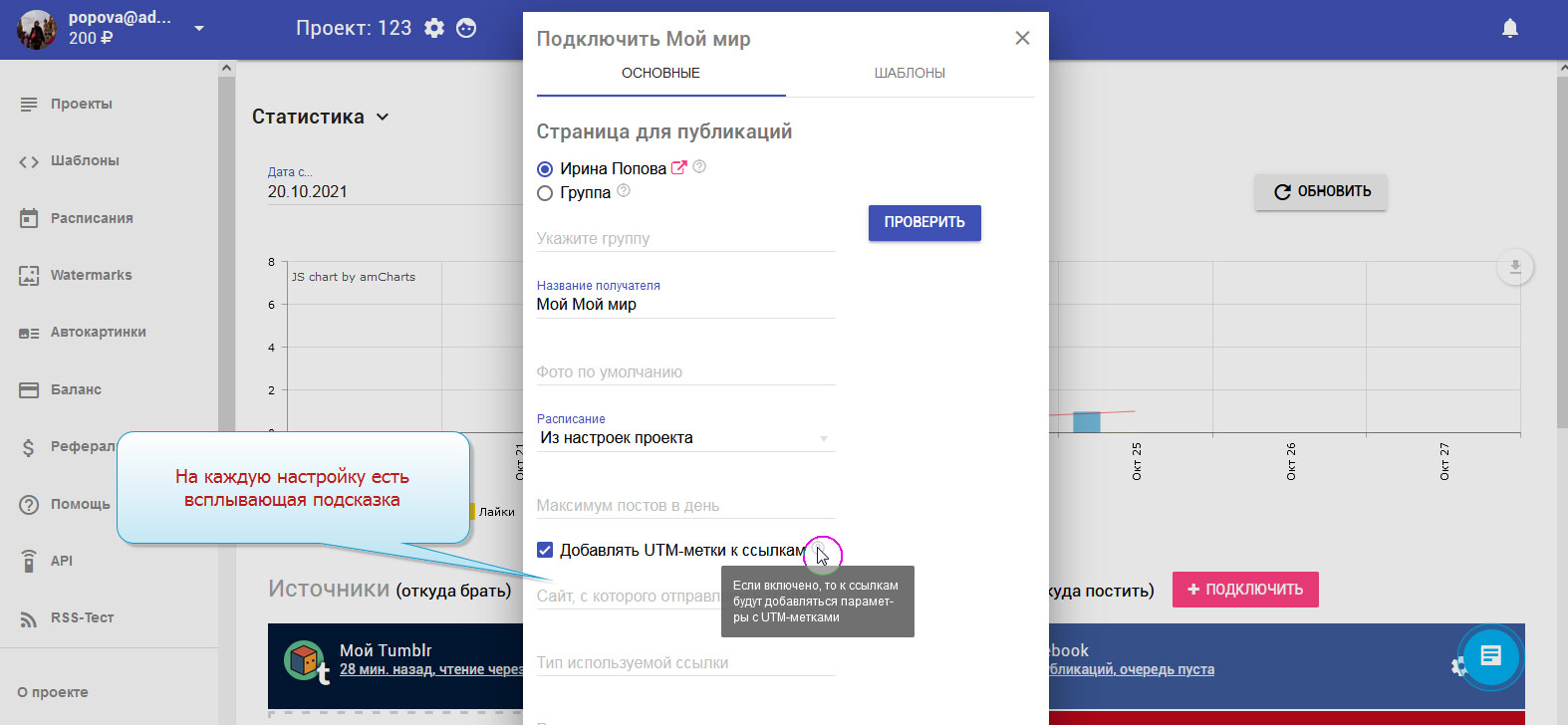Image resolution: width=1568 pixels, height=725 pixels.
Task: Open the chat support bubble
Action: click(1490, 655)
